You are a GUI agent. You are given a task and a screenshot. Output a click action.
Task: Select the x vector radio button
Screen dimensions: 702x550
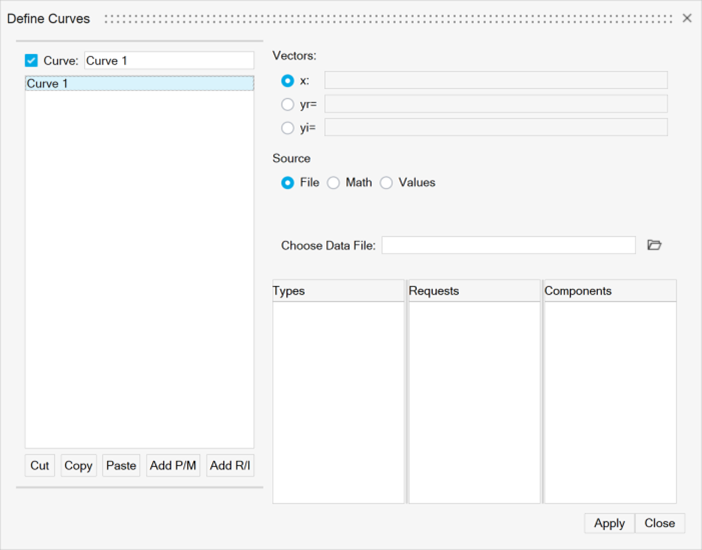(288, 81)
